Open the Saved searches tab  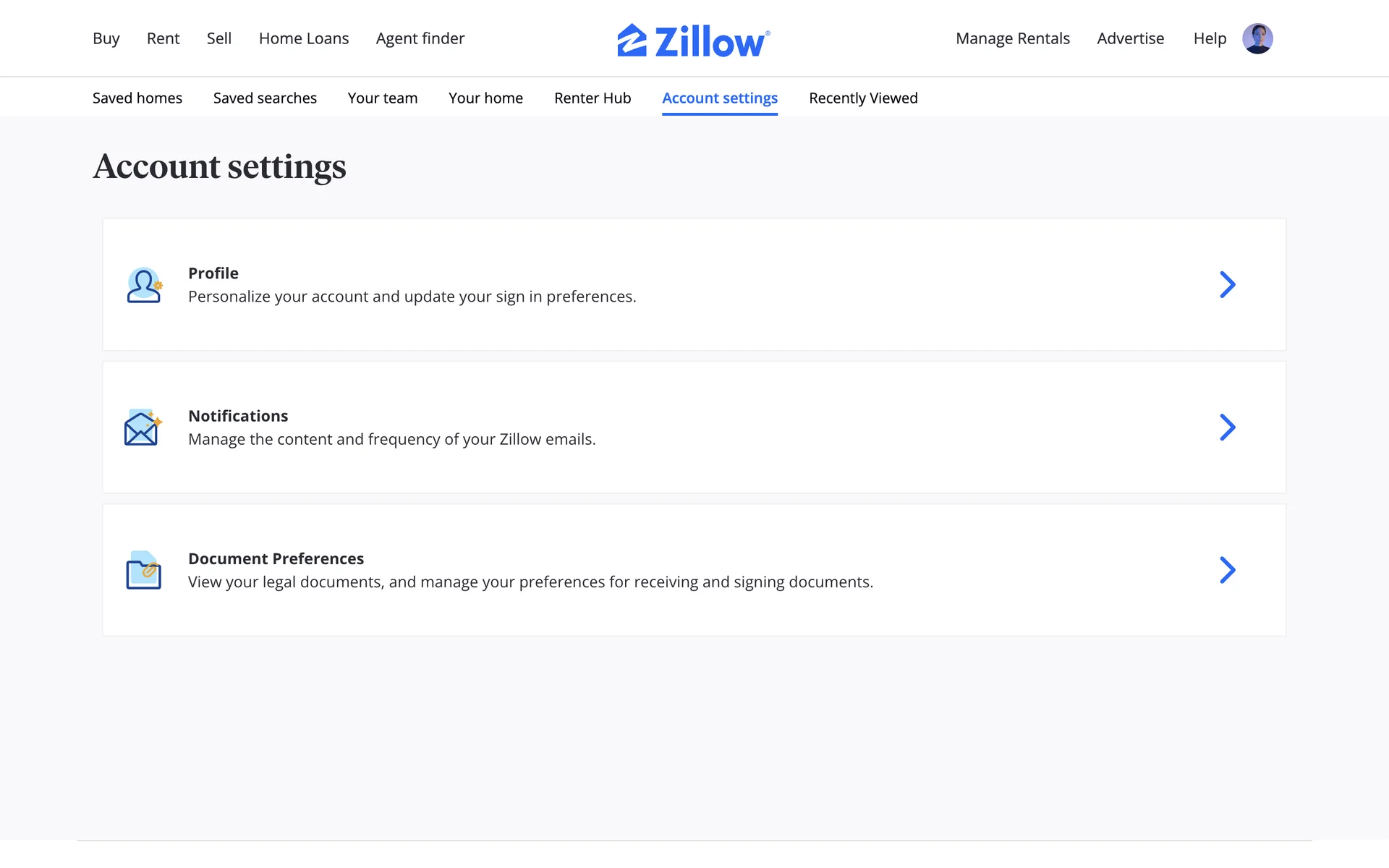coord(265,98)
